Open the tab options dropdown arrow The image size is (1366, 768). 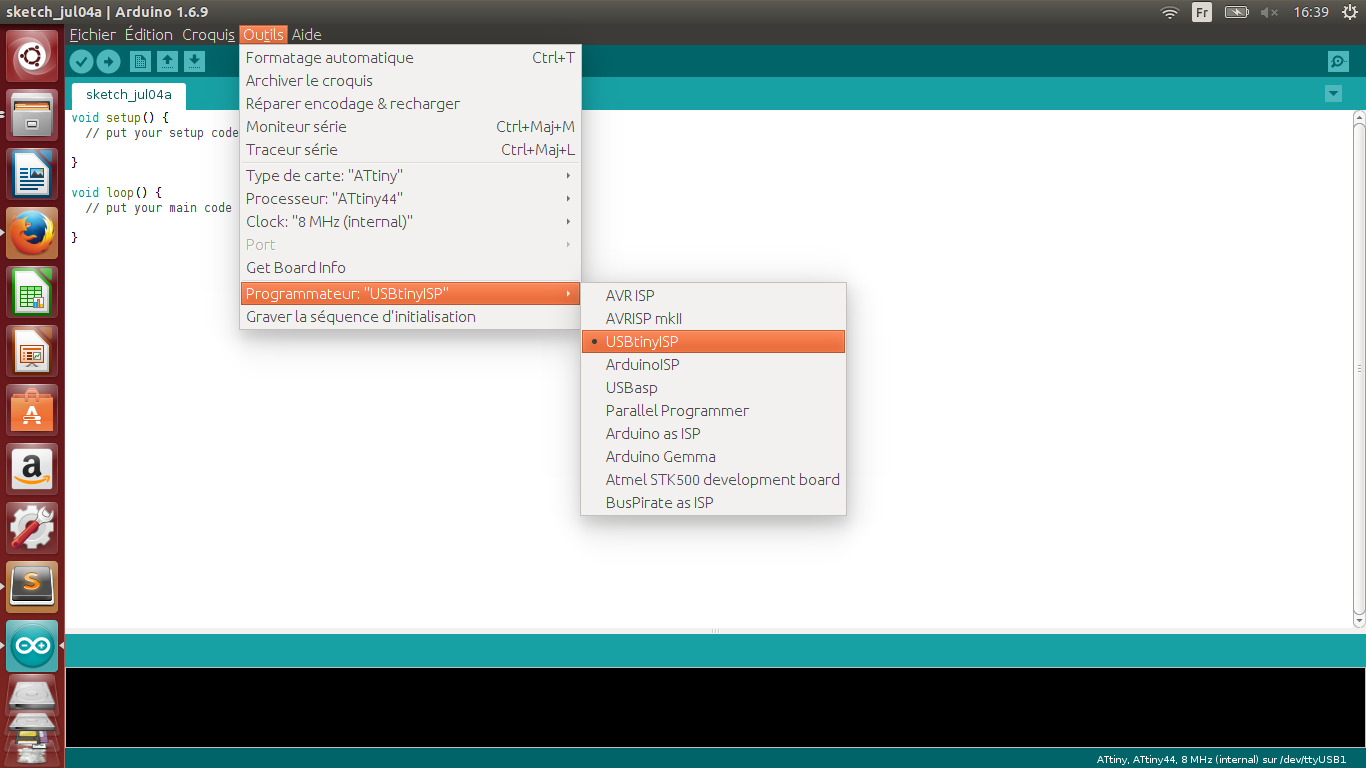(x=1333, y=93)
